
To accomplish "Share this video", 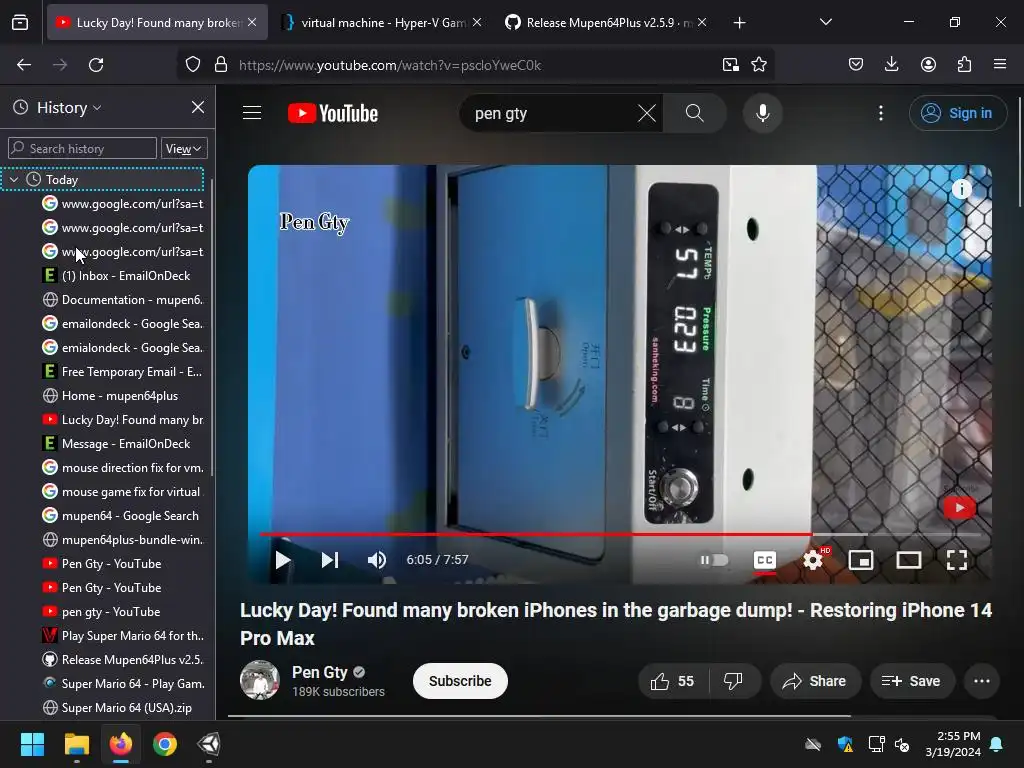I will pos(814,681).
